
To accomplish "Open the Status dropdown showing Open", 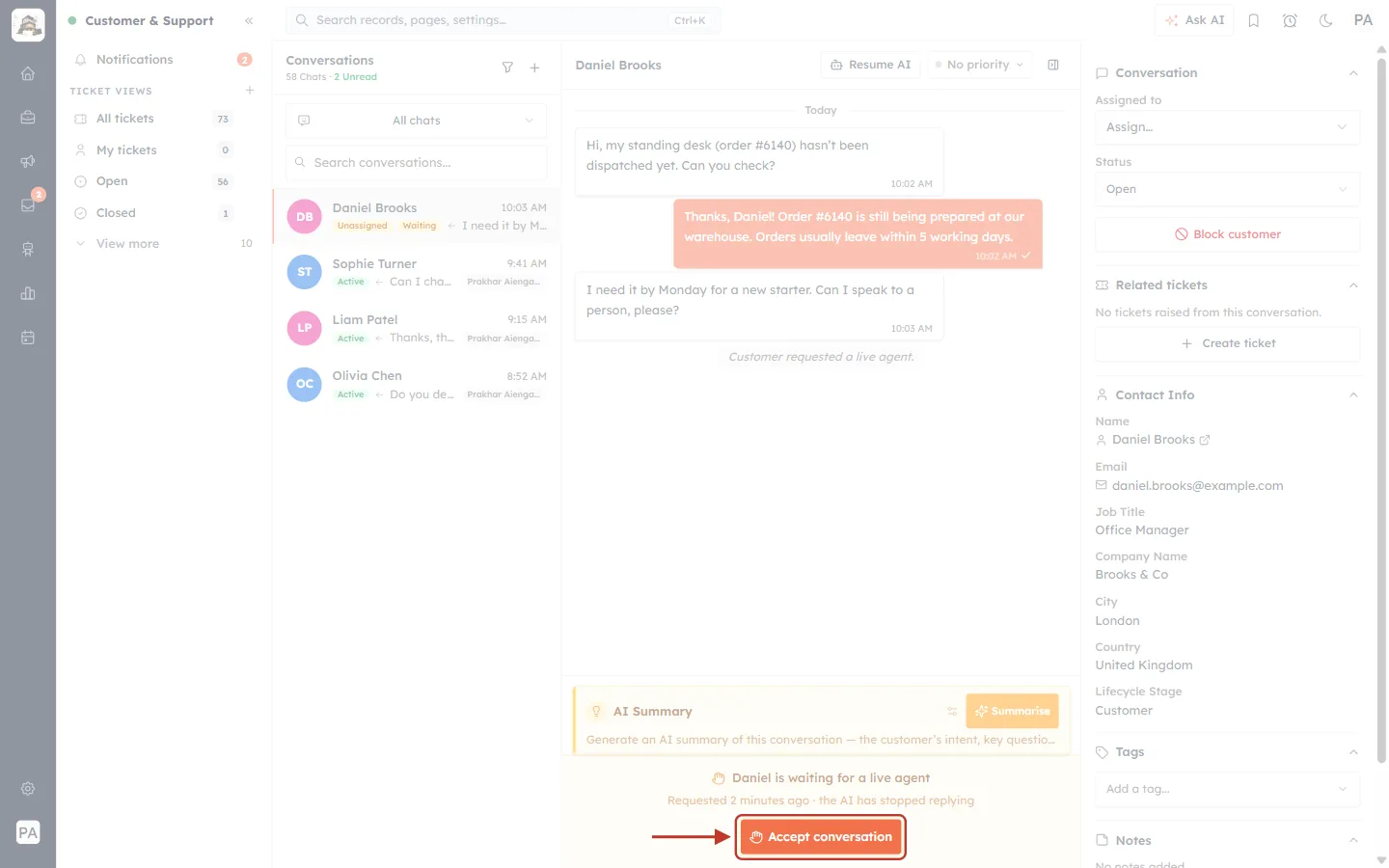I will coord(1227,189).
